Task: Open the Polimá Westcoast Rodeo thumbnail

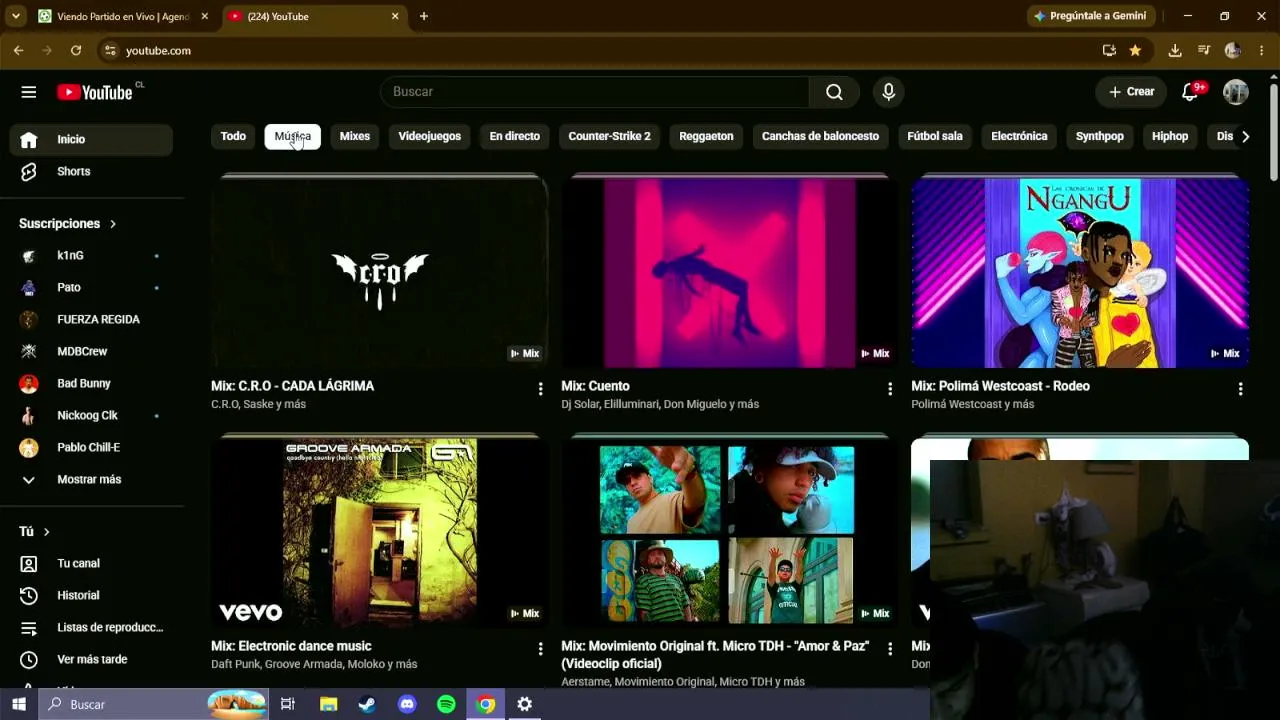Action: pyautogui.click(x=1080, y=272)
